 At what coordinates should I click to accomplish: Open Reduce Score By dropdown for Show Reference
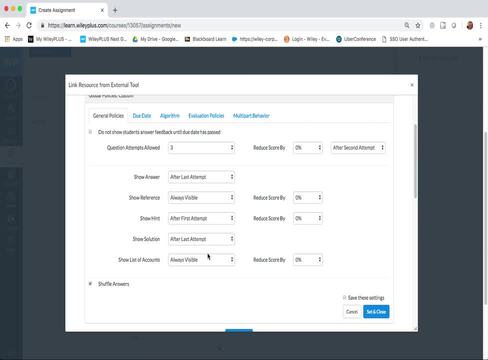pyautogui.click(x=308, y=198)
